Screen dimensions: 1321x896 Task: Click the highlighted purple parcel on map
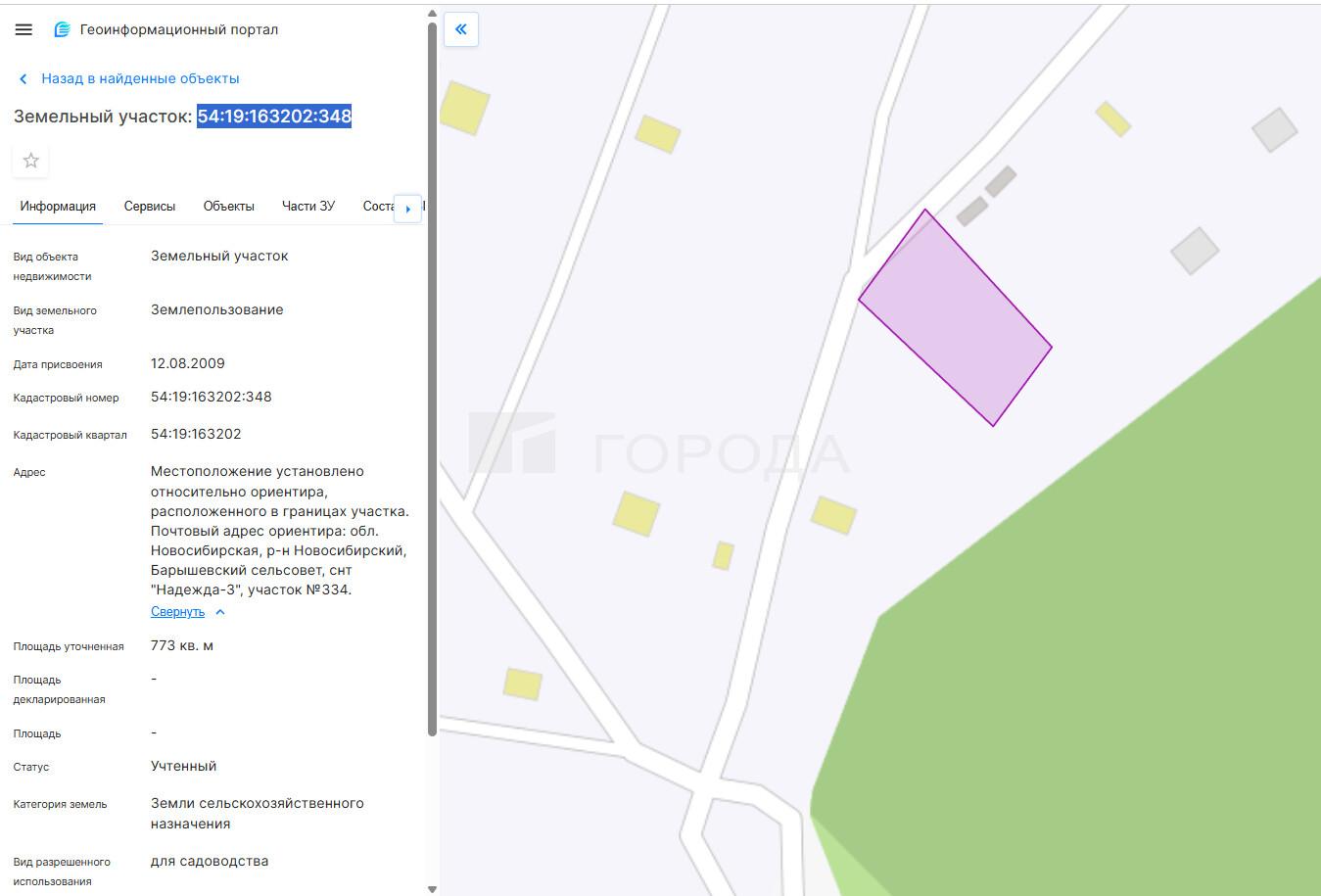pos(955,318)
